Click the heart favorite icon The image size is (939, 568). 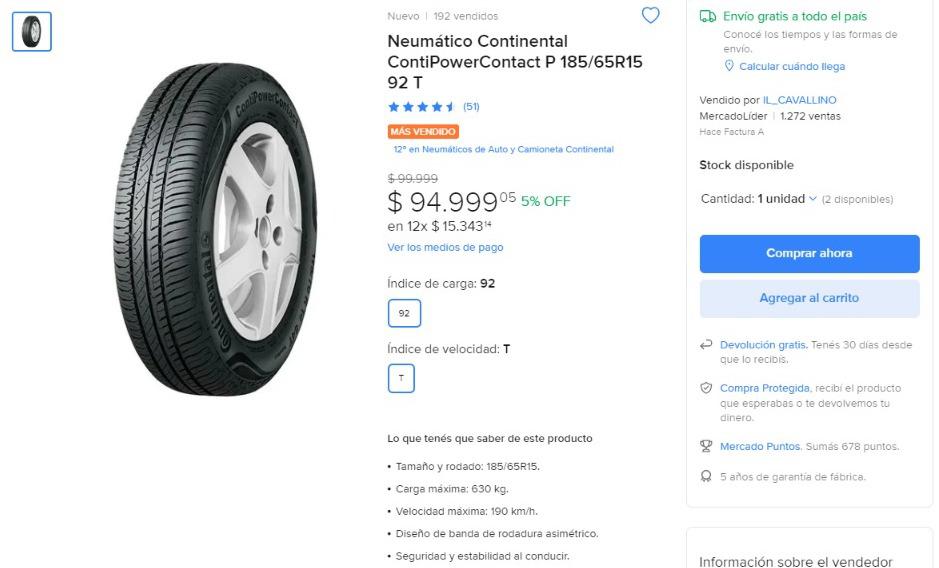click(x=650, y=15)
